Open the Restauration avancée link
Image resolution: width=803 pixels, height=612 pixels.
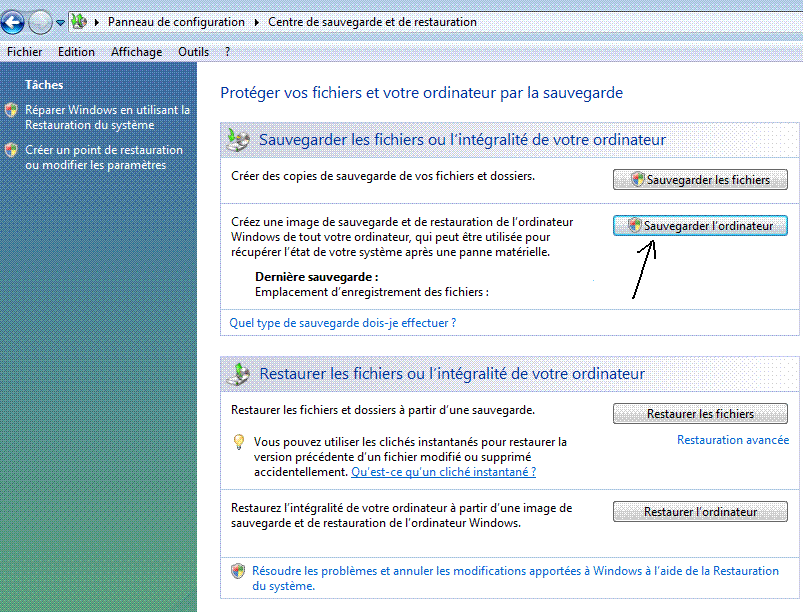[733, 440]
